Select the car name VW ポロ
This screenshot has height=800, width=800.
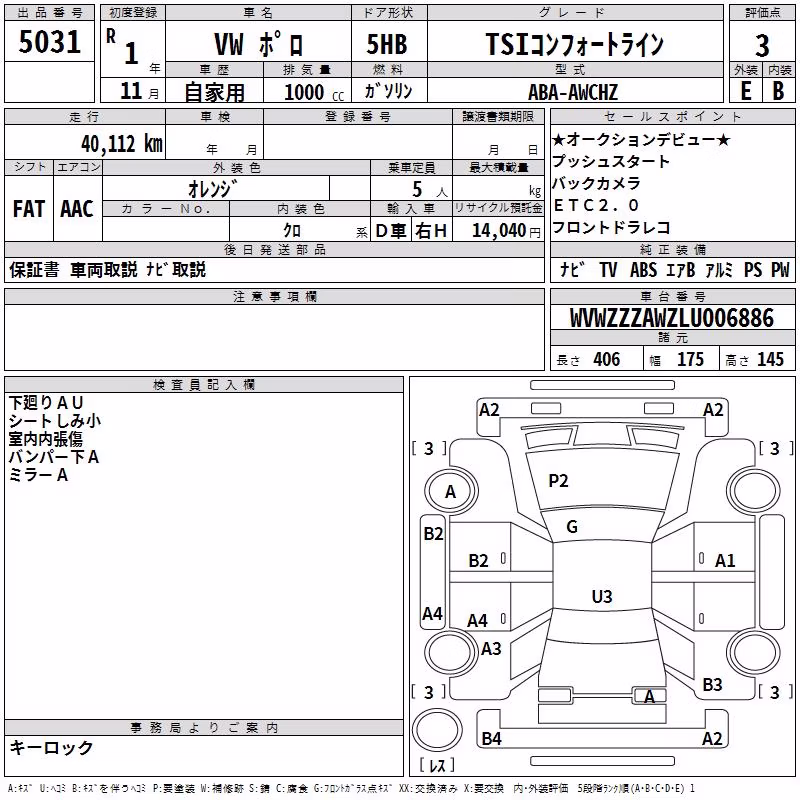(x=259, y=44)
